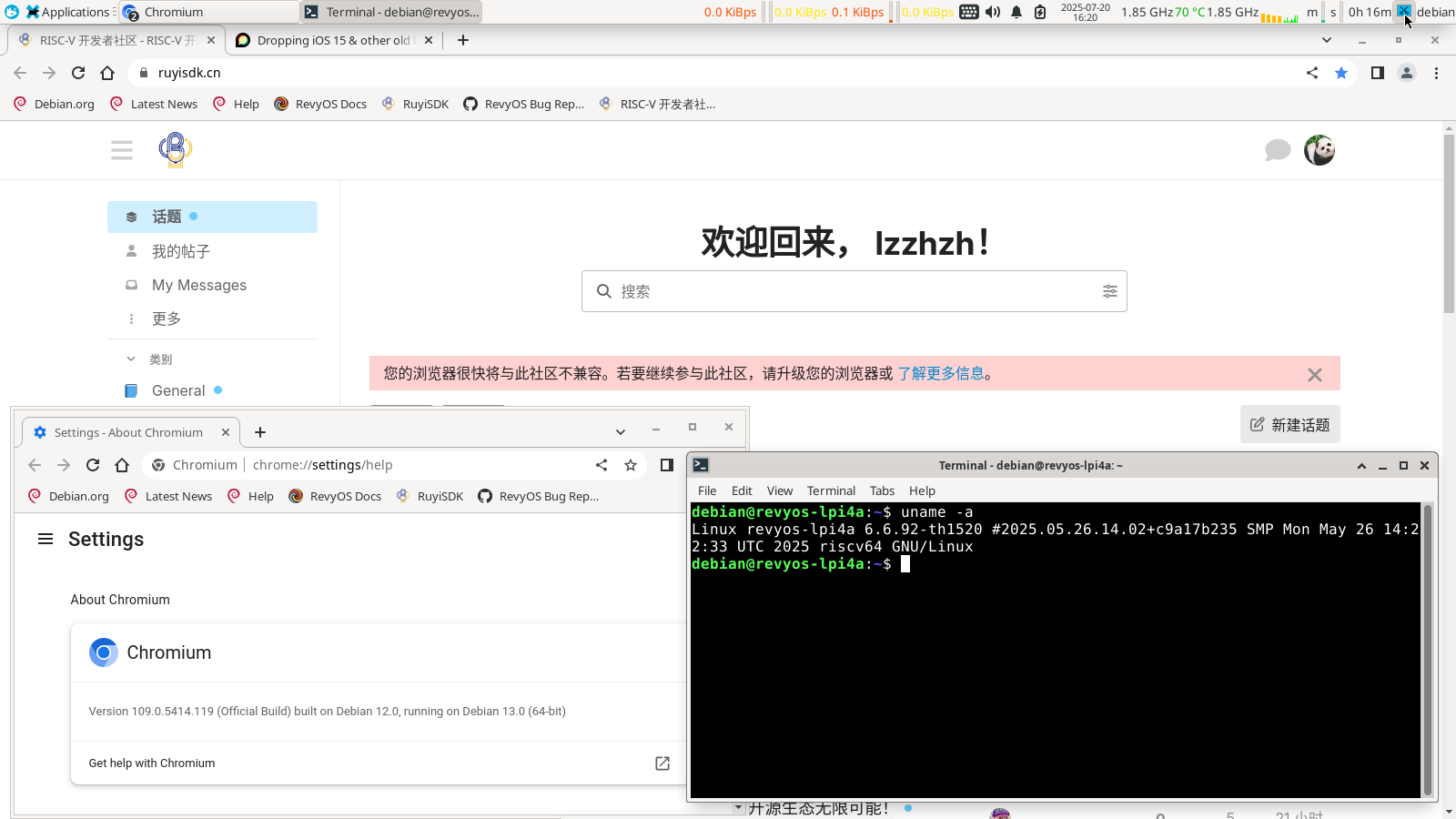
Task: Open RevyOS Docs bookmark in main window
Action: pyautogui.click(x=320, y=104)
